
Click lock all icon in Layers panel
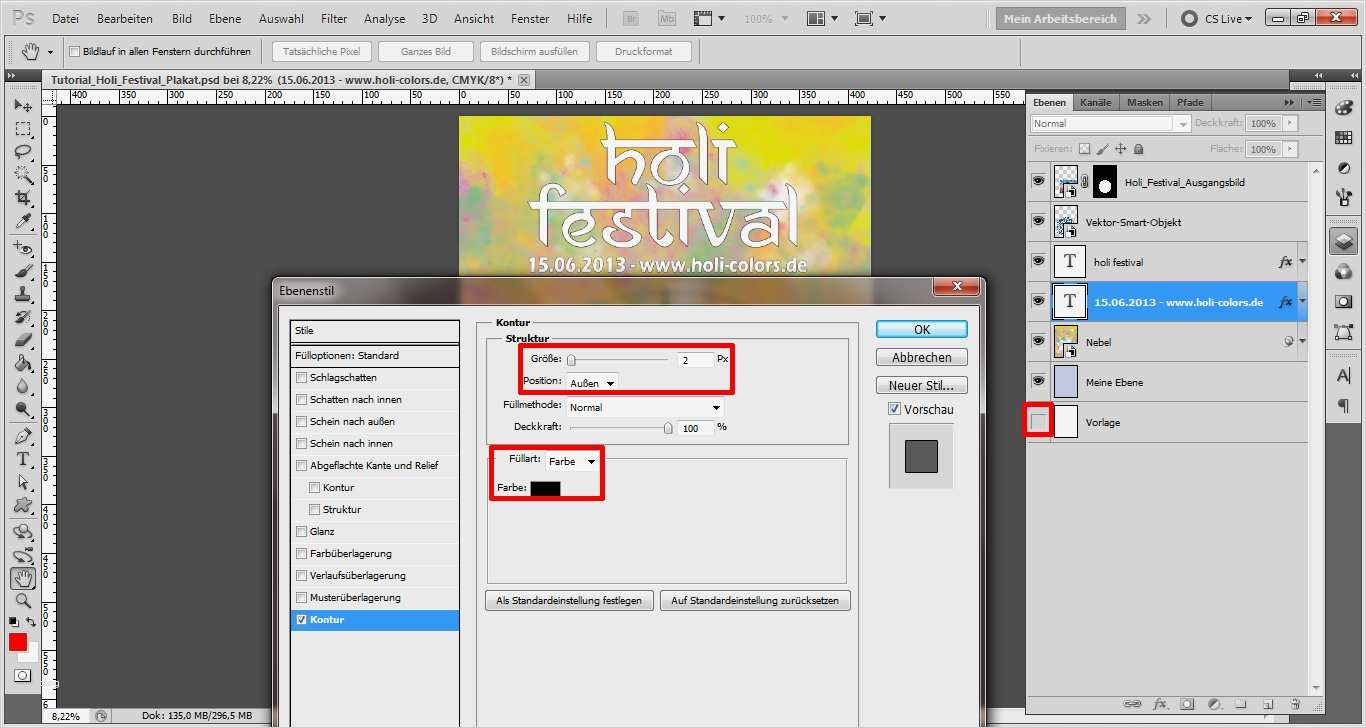(1136, 149)
